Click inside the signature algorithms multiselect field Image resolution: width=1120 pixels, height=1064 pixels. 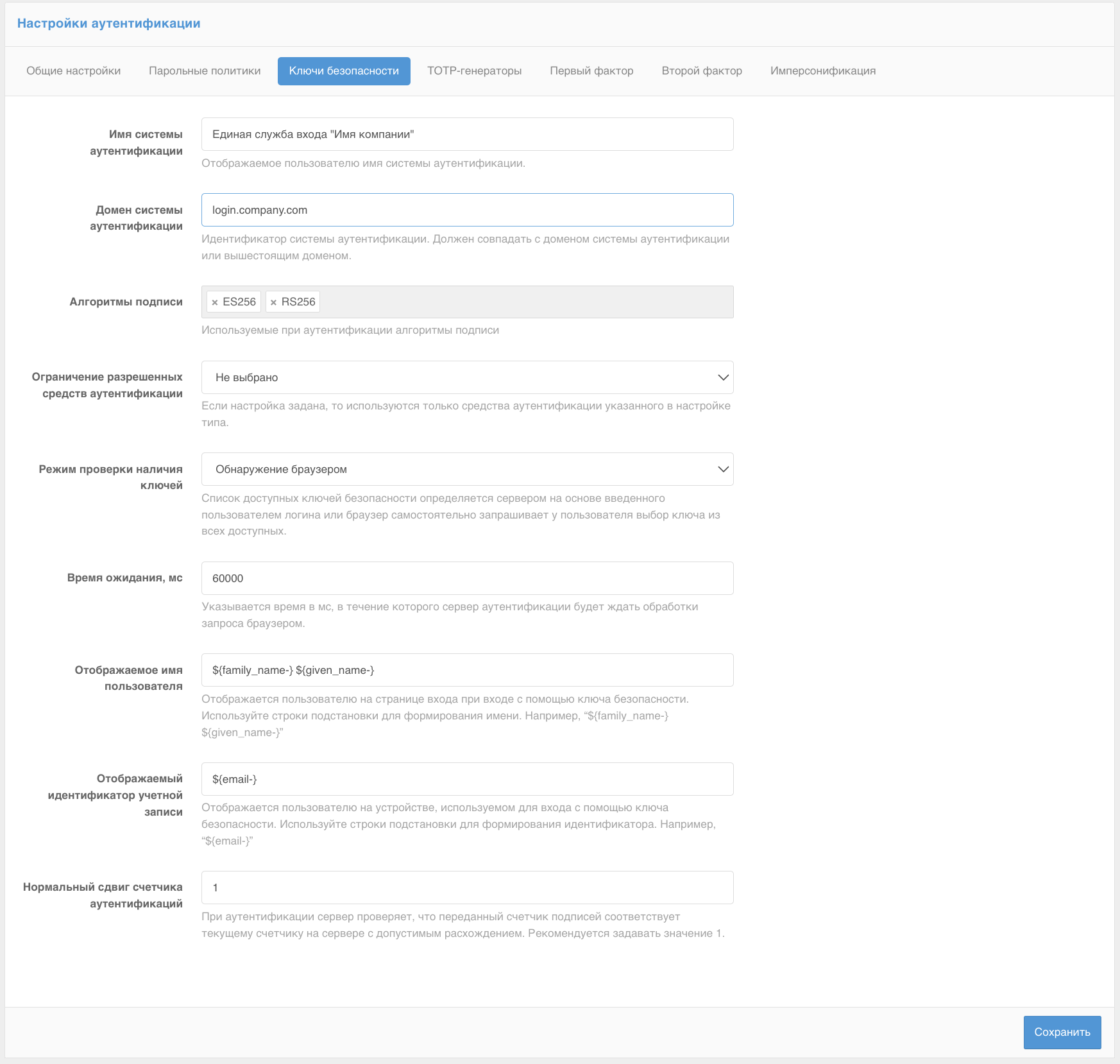coord(526,302)
